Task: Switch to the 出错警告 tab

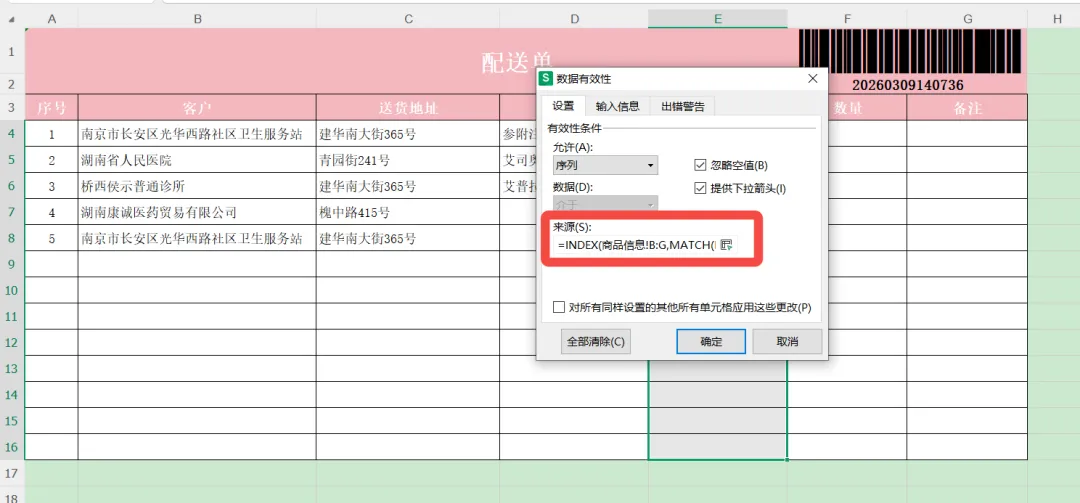Action: [683, 106]
